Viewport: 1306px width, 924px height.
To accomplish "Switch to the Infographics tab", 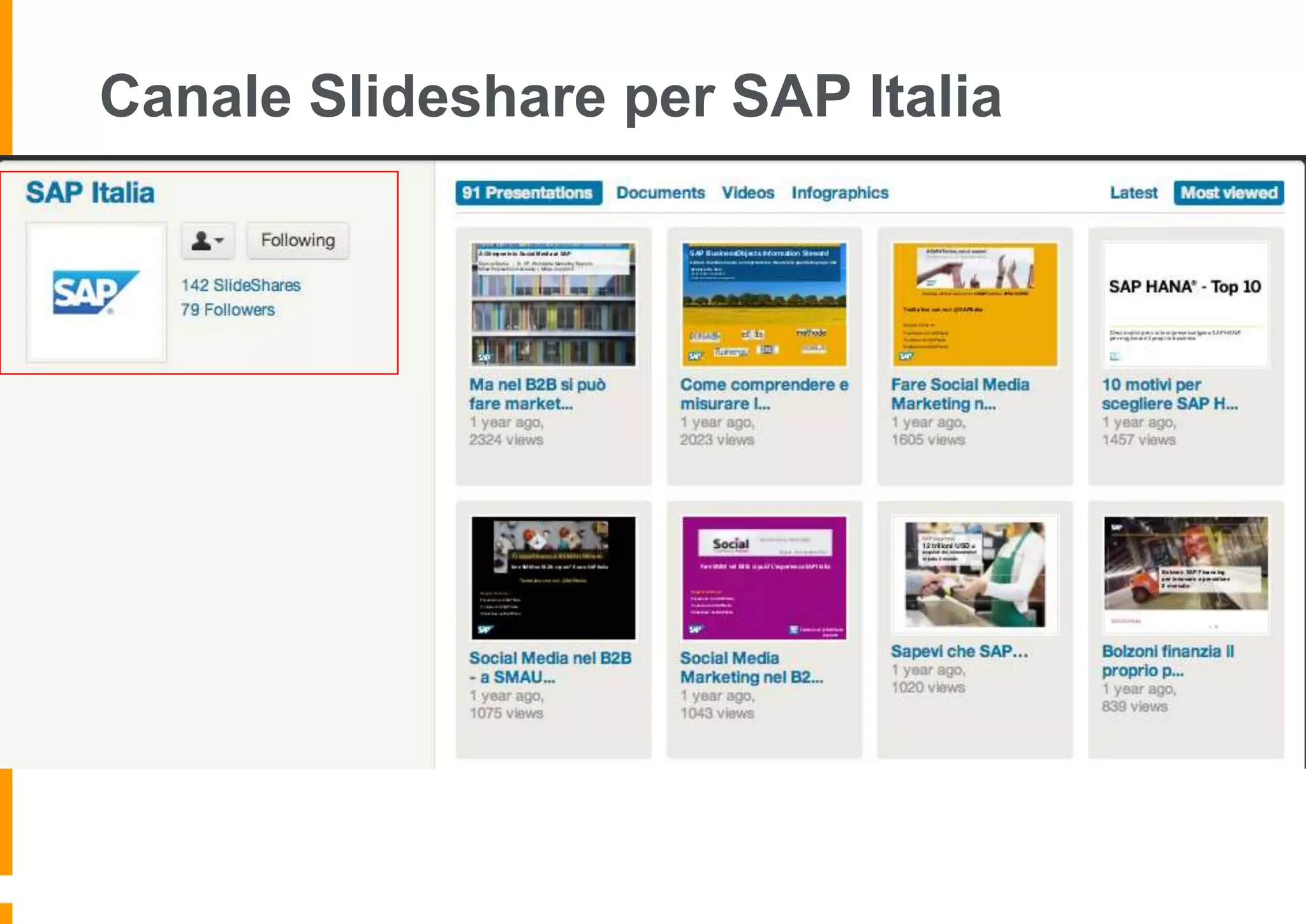I will pos(840,193).
